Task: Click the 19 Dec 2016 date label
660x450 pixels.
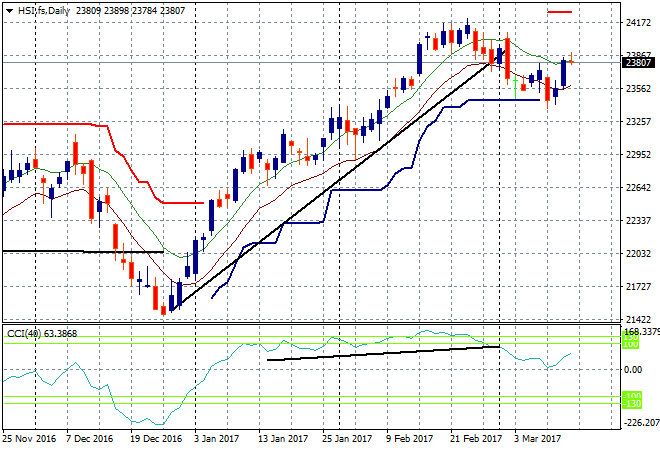Action: coord(156,439)
